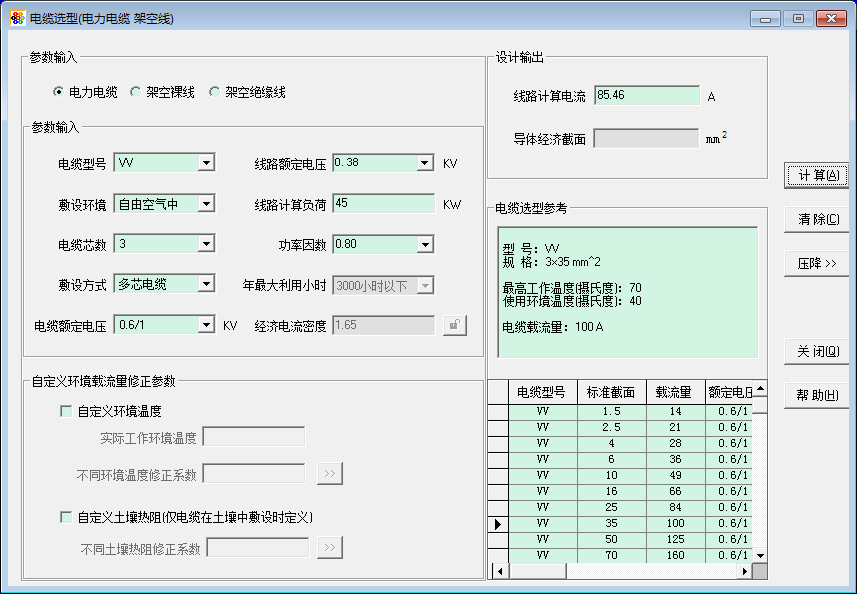The width and height of the screenshot is (857, 594).
Task: Select the table row with 截面 1.5
Action: click(x=620, y=411)
